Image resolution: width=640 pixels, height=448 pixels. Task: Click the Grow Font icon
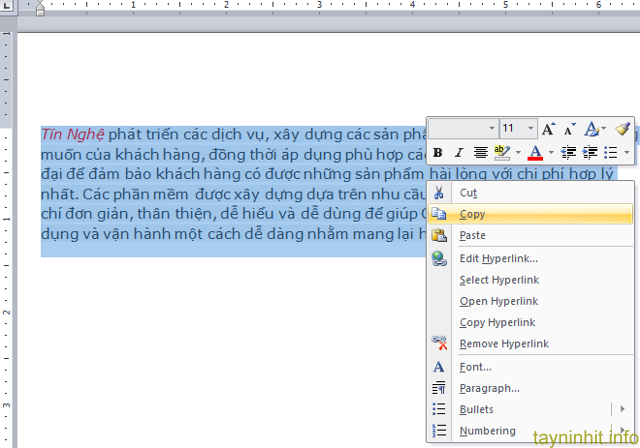click(549, 129)
